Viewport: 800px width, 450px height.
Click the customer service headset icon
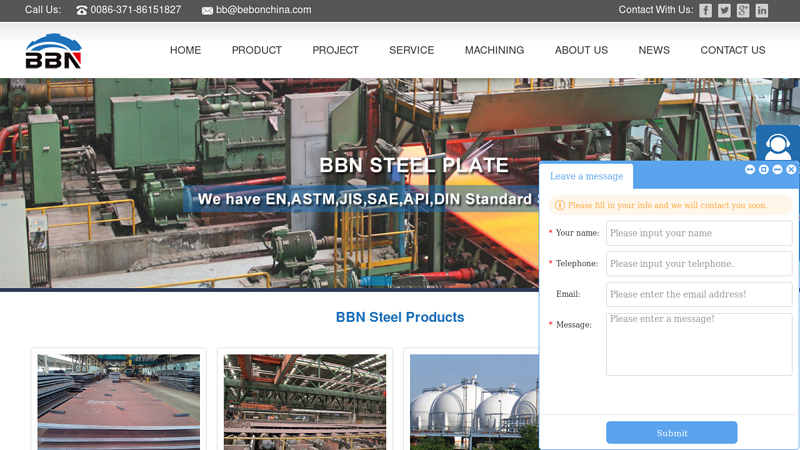click(778, 144)
